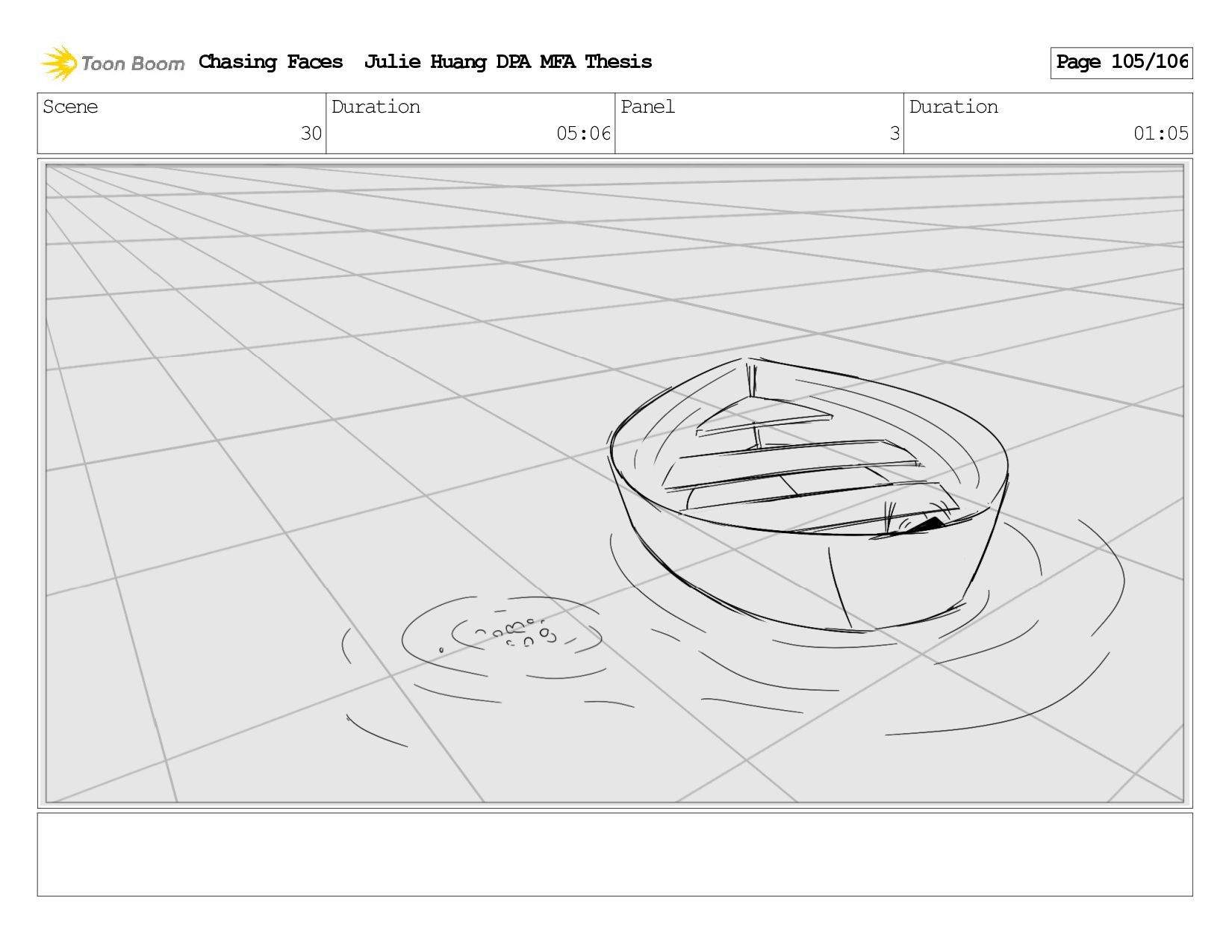This screenshot has width=1232, height=952.
Task: Click the 'Scene' label
Action: click(70, 107)
